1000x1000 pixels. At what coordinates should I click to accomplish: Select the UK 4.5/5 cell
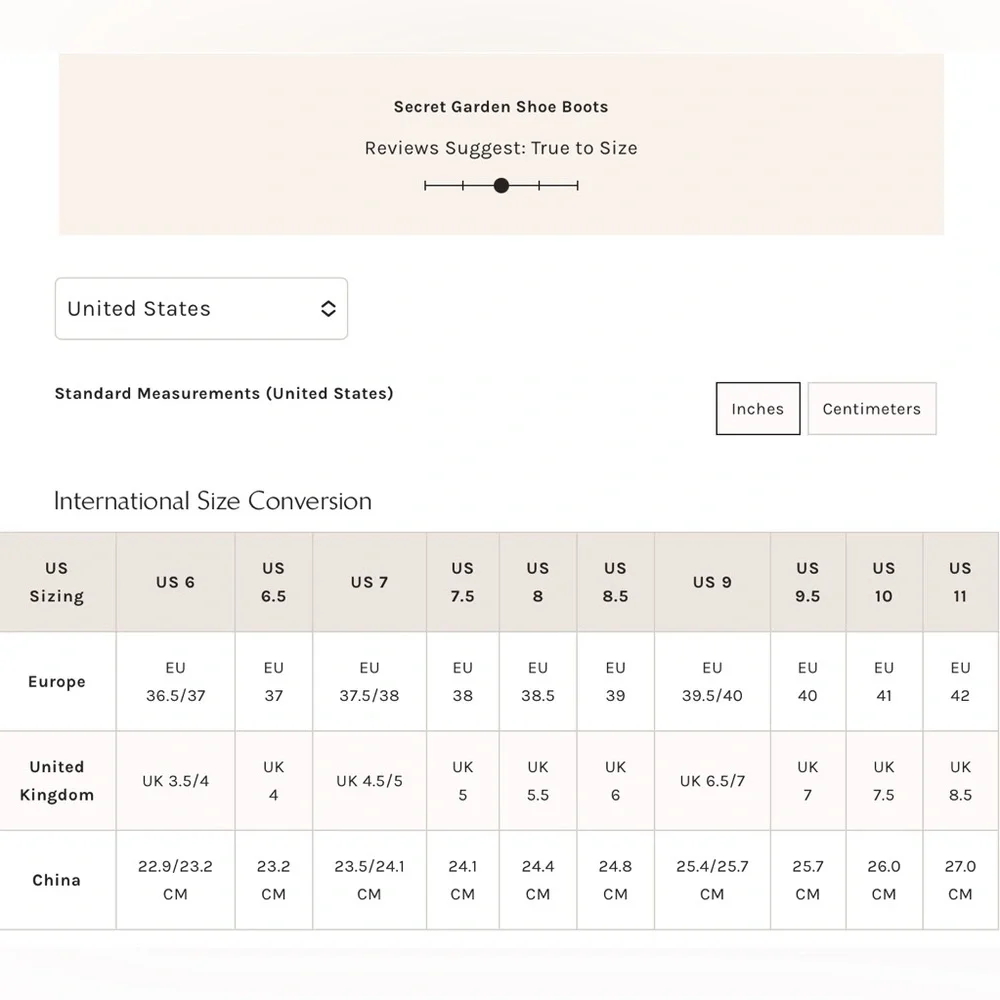click(x=369, y=781)
